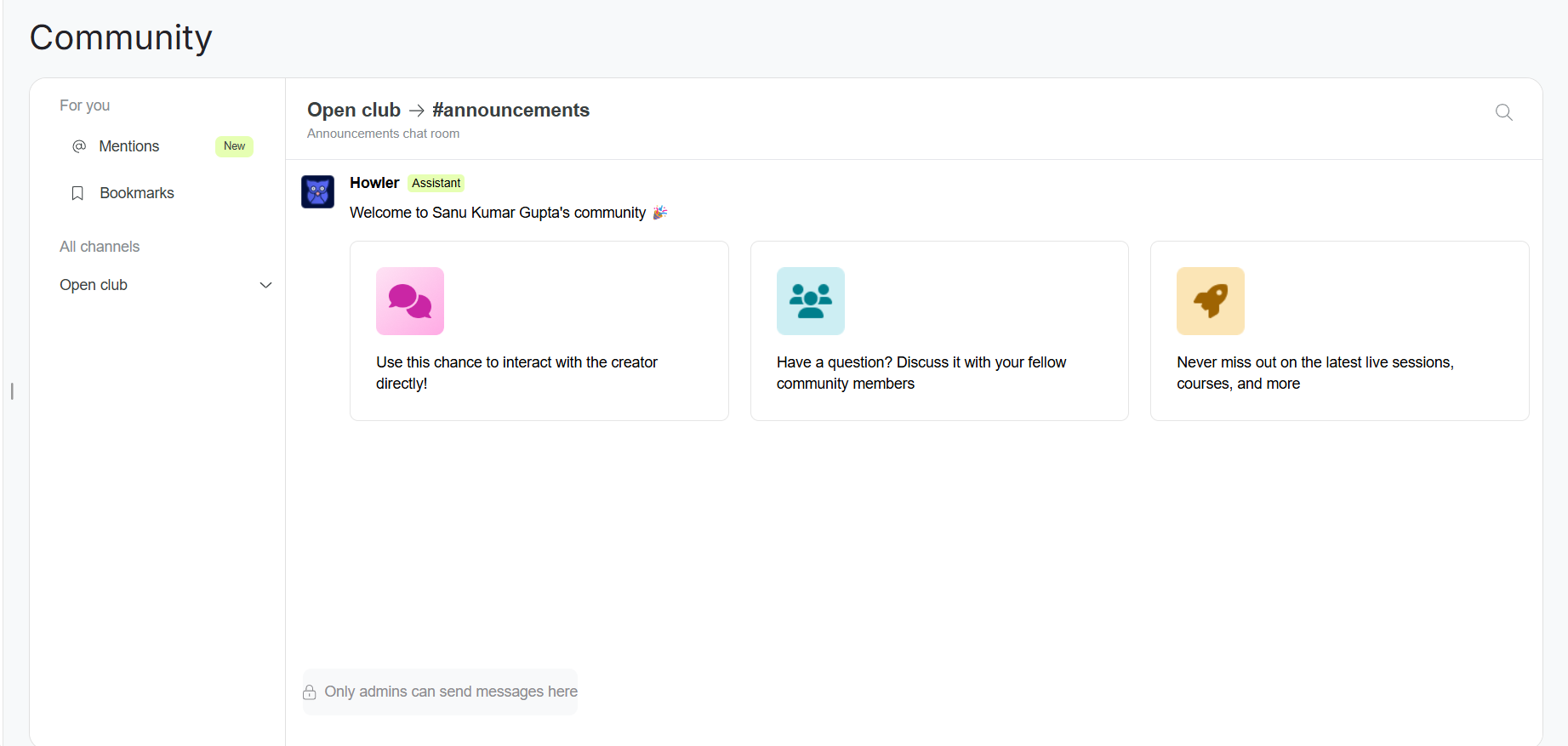Open the Mentions section
The image size is (1568, 746).
tap(129, 146)
